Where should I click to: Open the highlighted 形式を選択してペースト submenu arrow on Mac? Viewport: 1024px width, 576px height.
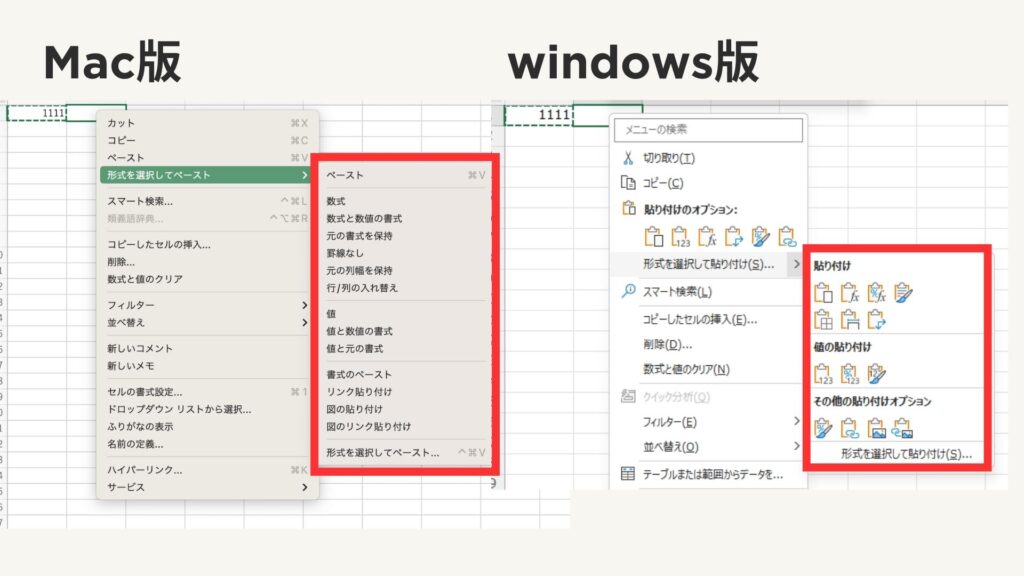tap(305, 175)
